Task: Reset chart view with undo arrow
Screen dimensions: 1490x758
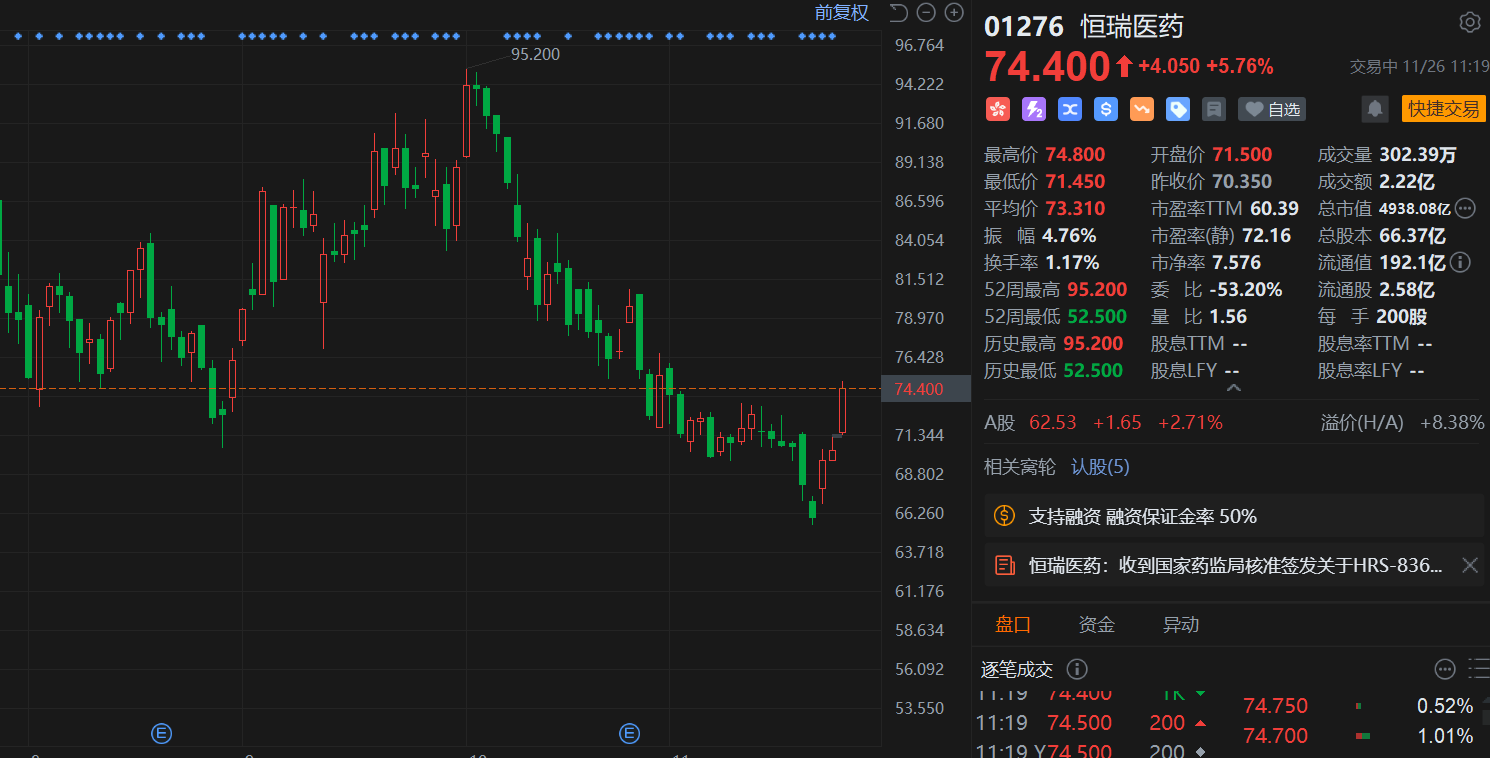Action: coord(898,13)
